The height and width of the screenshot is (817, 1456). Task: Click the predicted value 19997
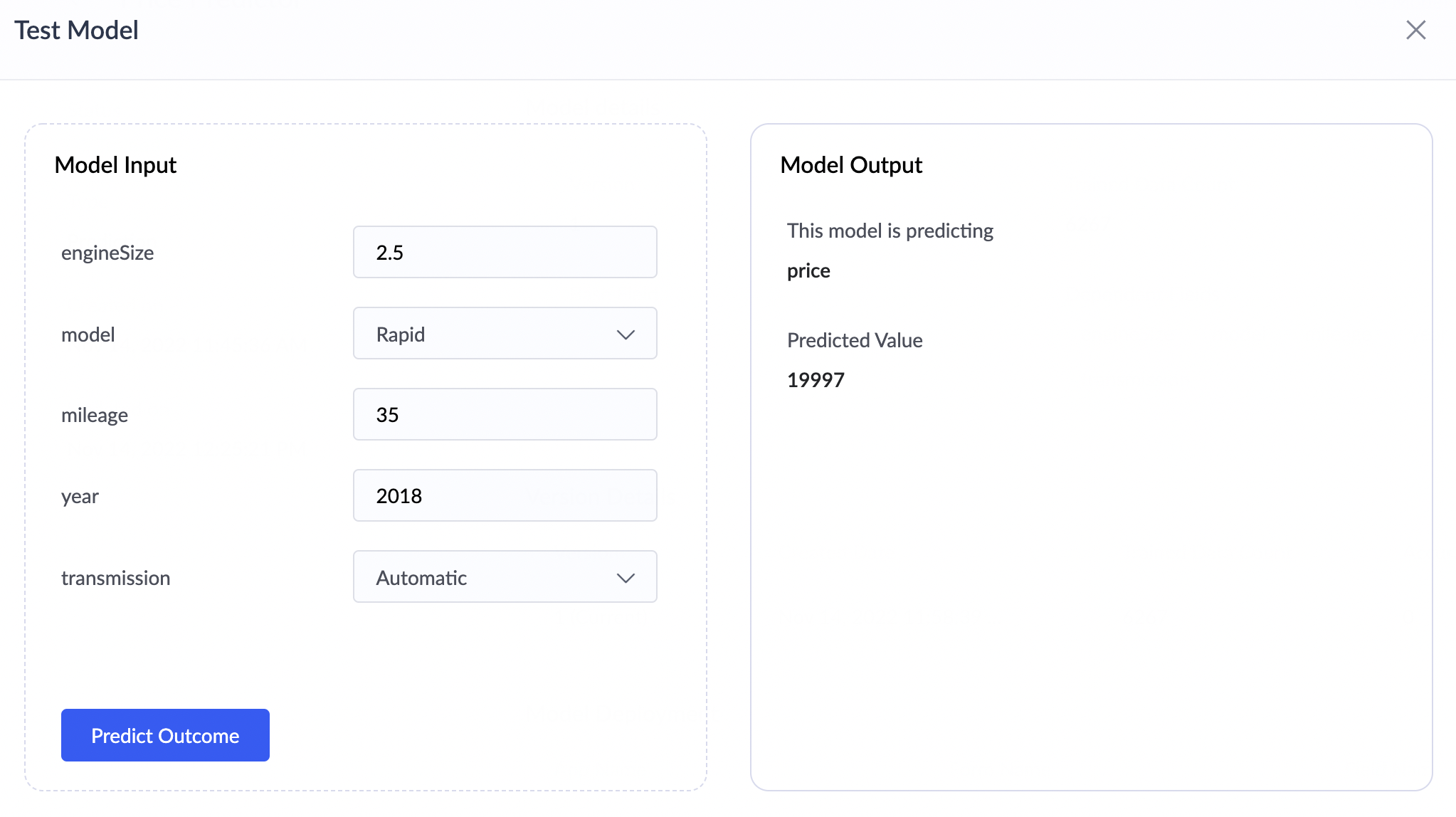[x=816, y=380]
